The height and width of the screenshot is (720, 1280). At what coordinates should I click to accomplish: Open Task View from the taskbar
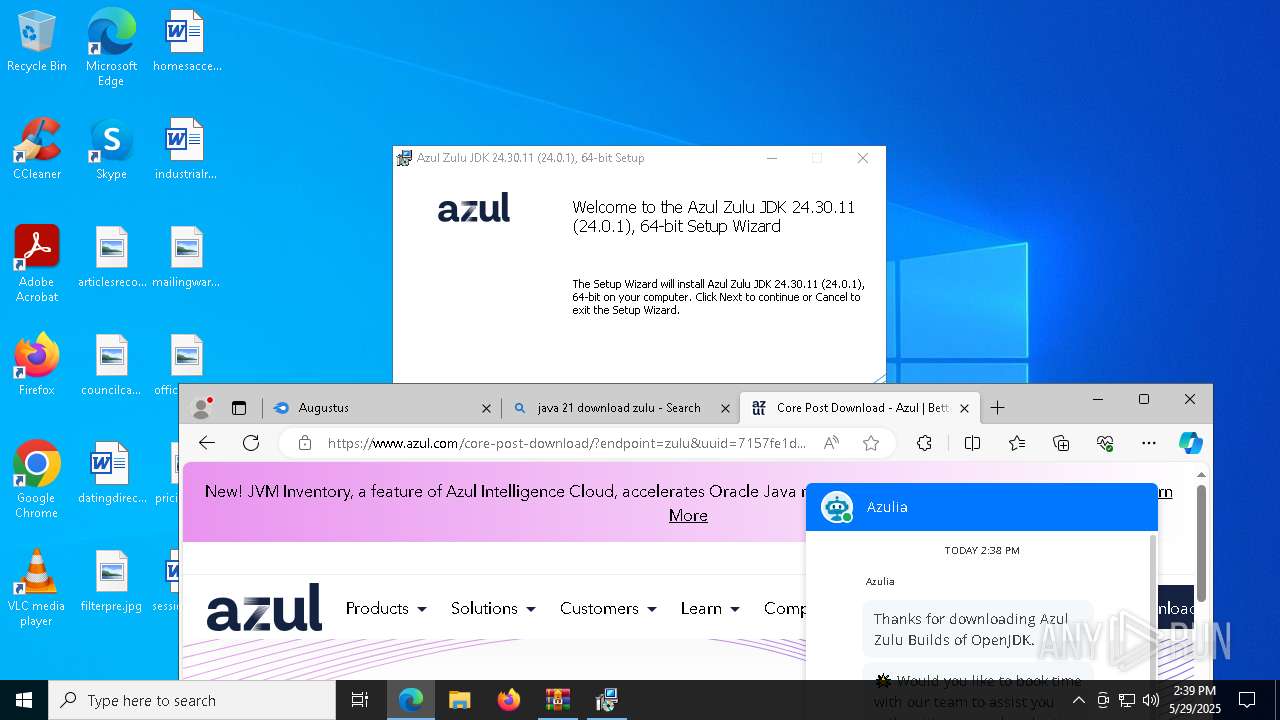[360, 700]
